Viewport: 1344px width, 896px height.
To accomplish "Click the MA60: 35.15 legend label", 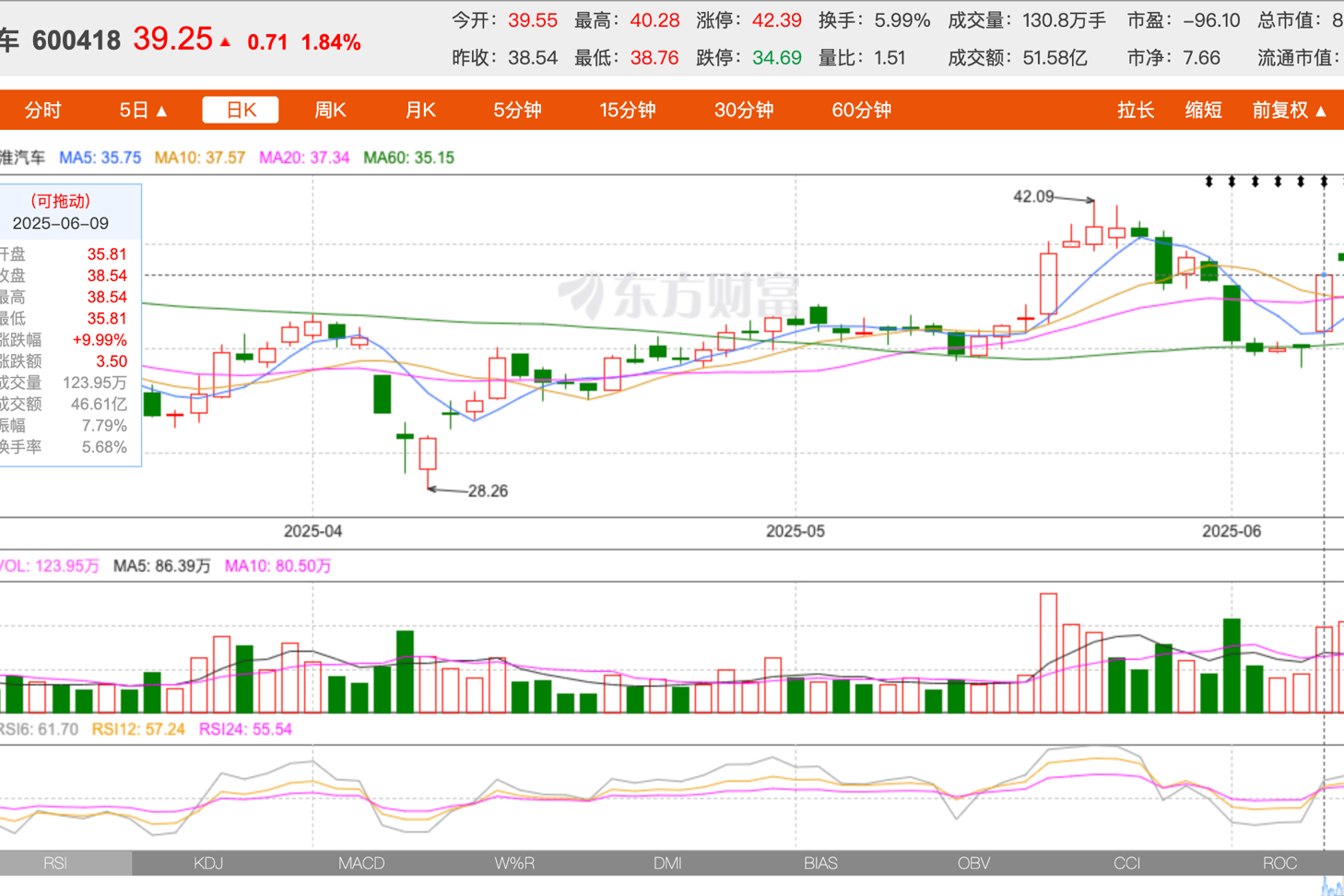I will (x=408, y=158).
